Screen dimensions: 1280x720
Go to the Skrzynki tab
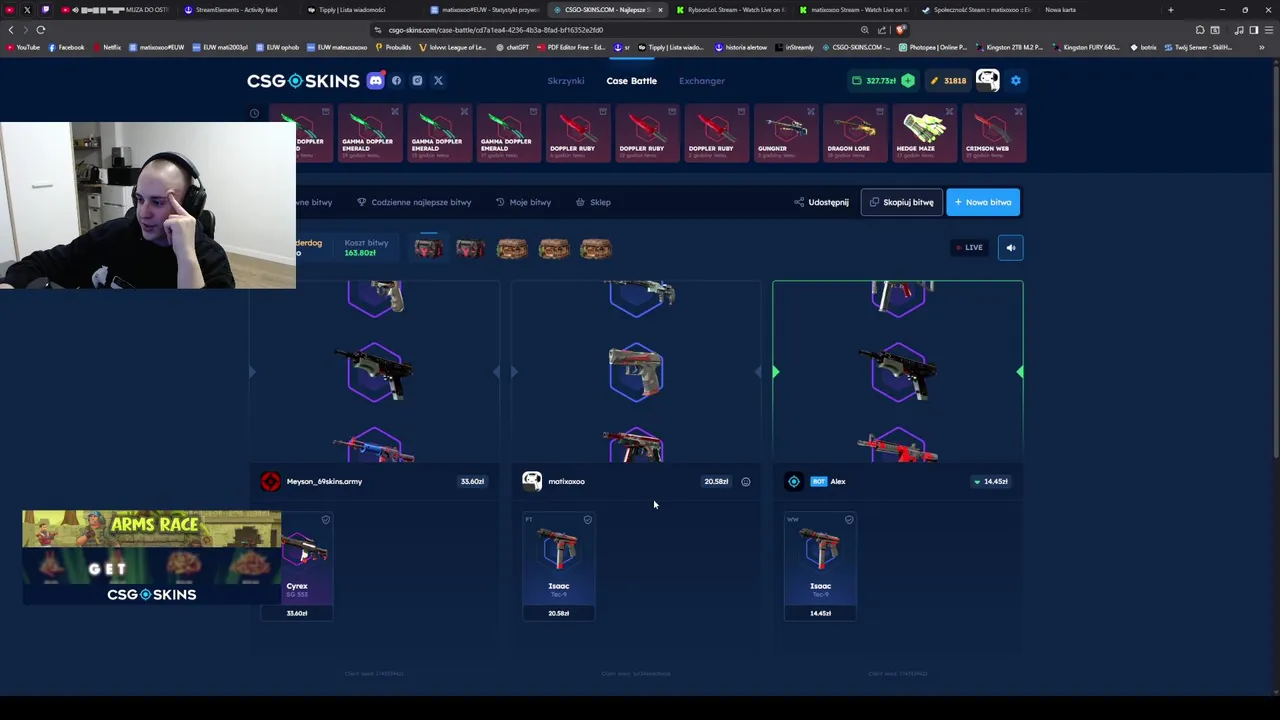(566, 81)
